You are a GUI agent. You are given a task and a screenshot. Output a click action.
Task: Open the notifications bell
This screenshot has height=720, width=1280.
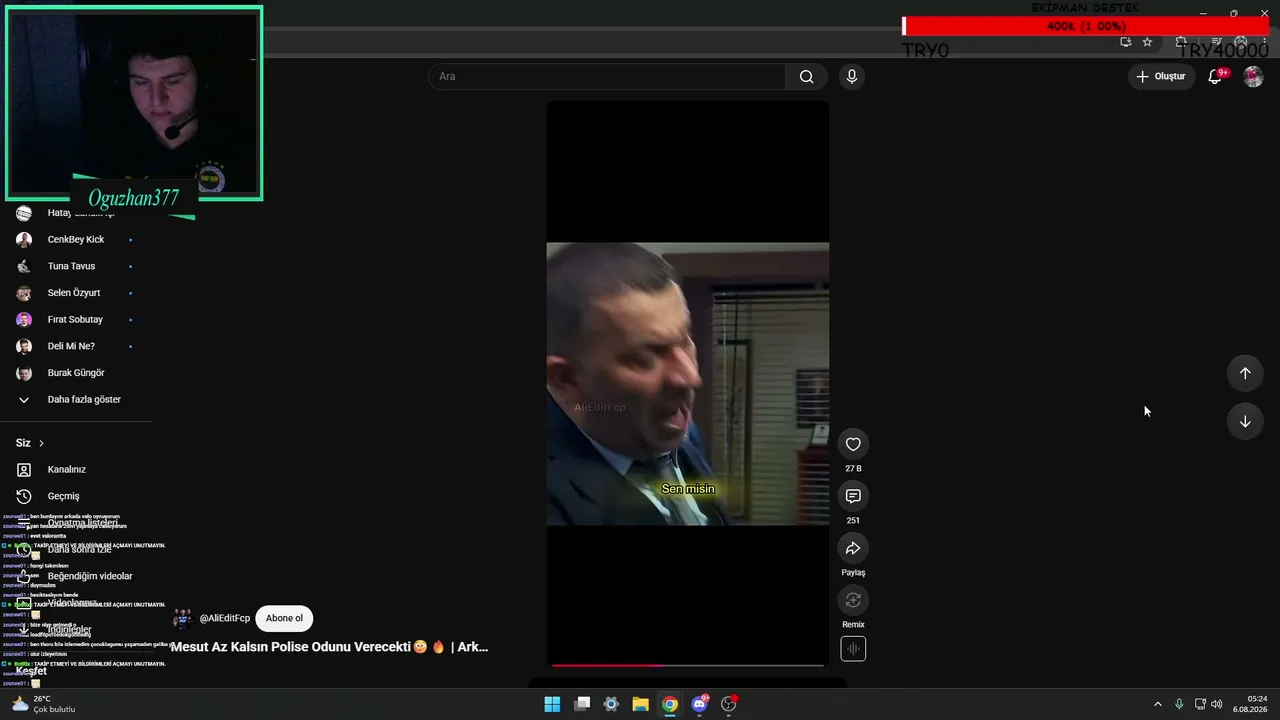[x=1215, y=77]
